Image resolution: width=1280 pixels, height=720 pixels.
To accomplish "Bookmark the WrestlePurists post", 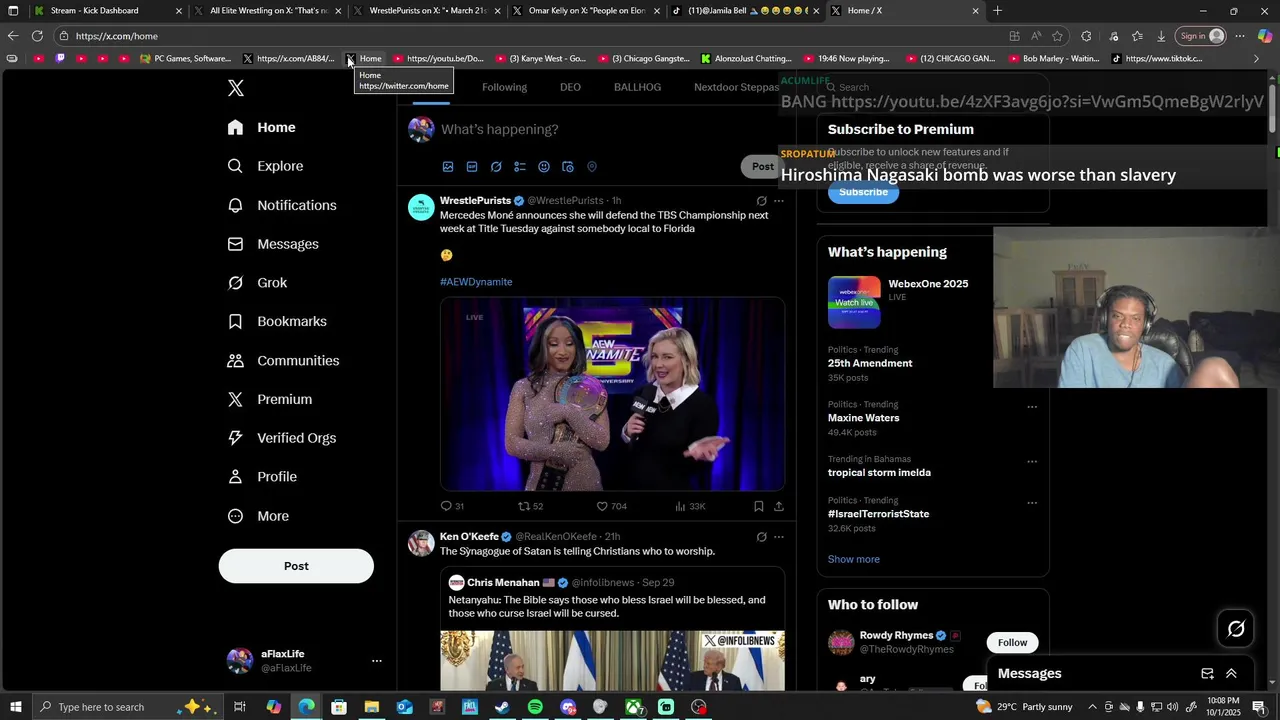I will click(x=759, y=506).
